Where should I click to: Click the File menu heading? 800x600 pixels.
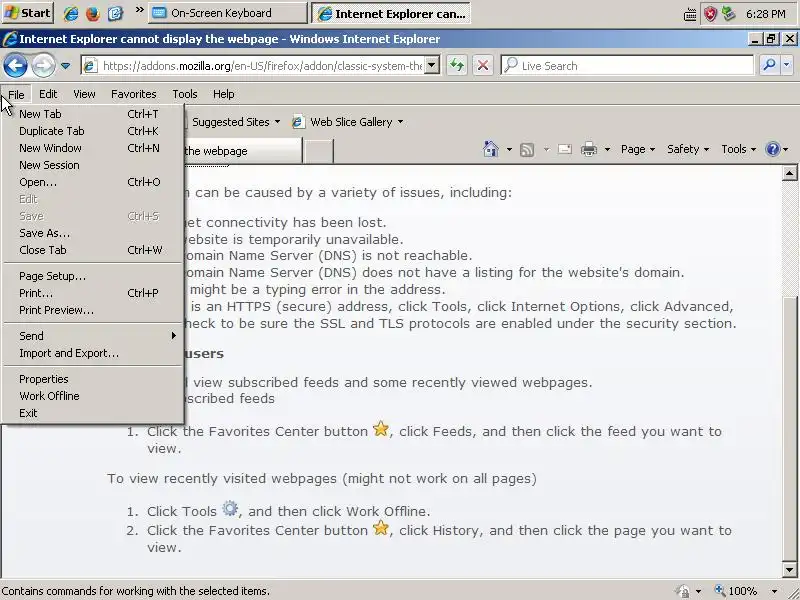coord(16,94)
